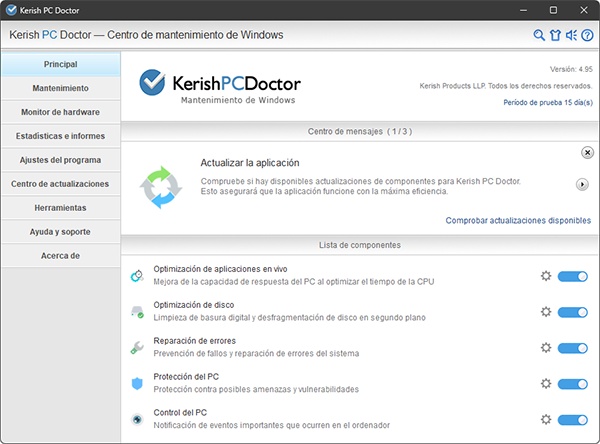Turn off the Optimización de disco switch
This screenshot has width=600, height=444.
pyautogui.click(x=573, y=312)
